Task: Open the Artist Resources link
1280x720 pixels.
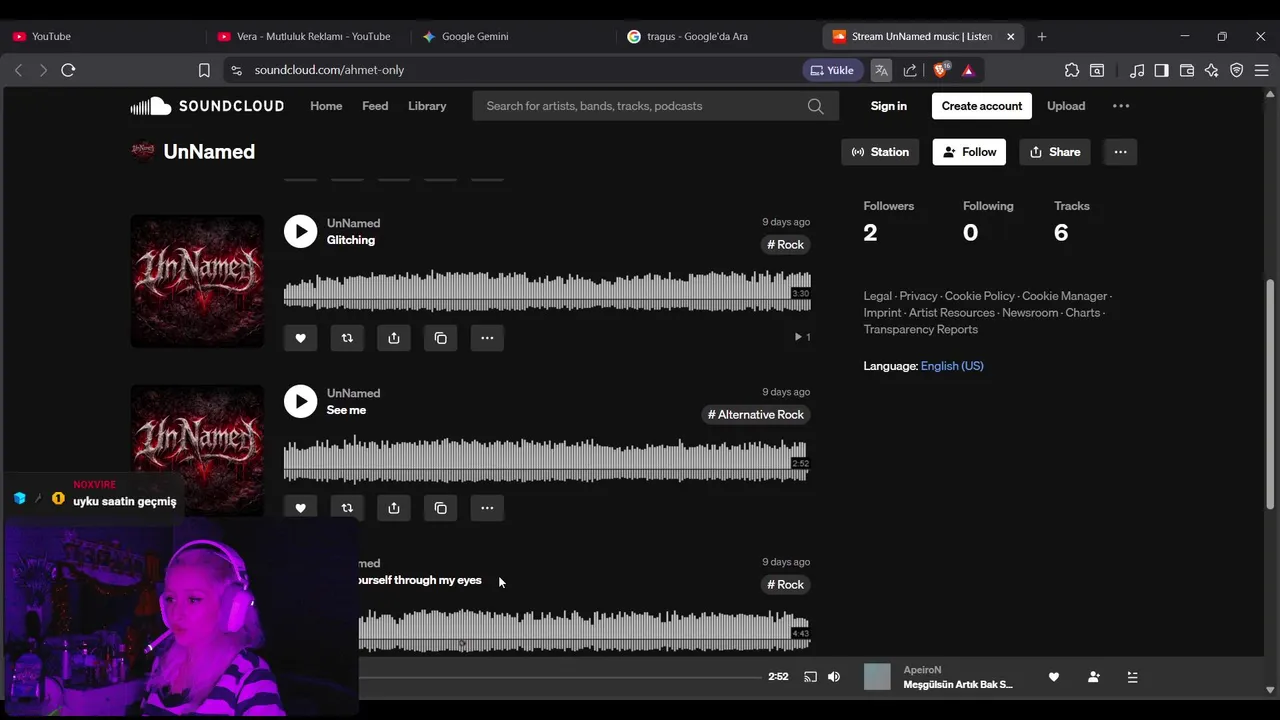Action: [952, 313]
